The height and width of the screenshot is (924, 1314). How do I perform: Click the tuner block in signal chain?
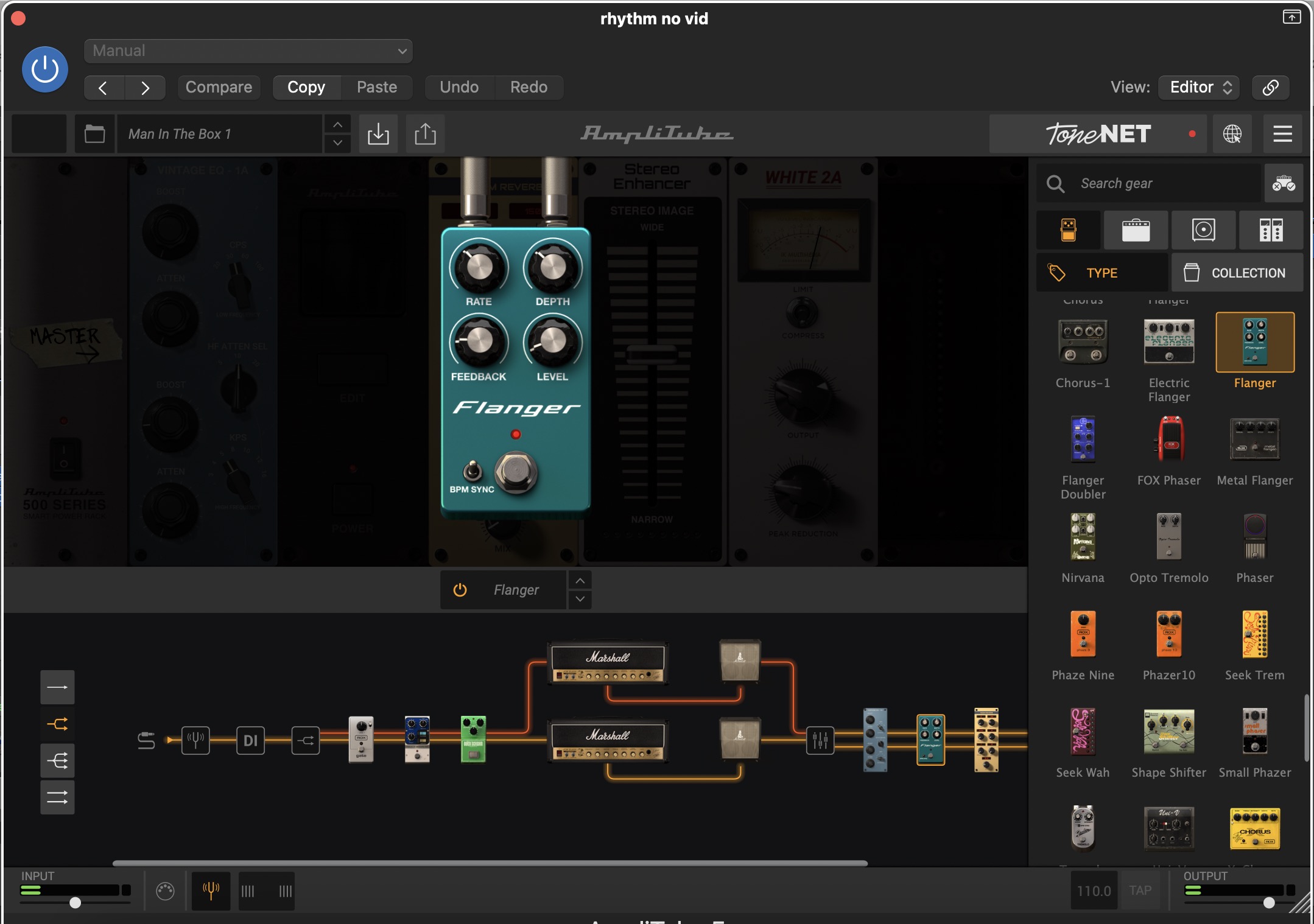pos(195,740)
